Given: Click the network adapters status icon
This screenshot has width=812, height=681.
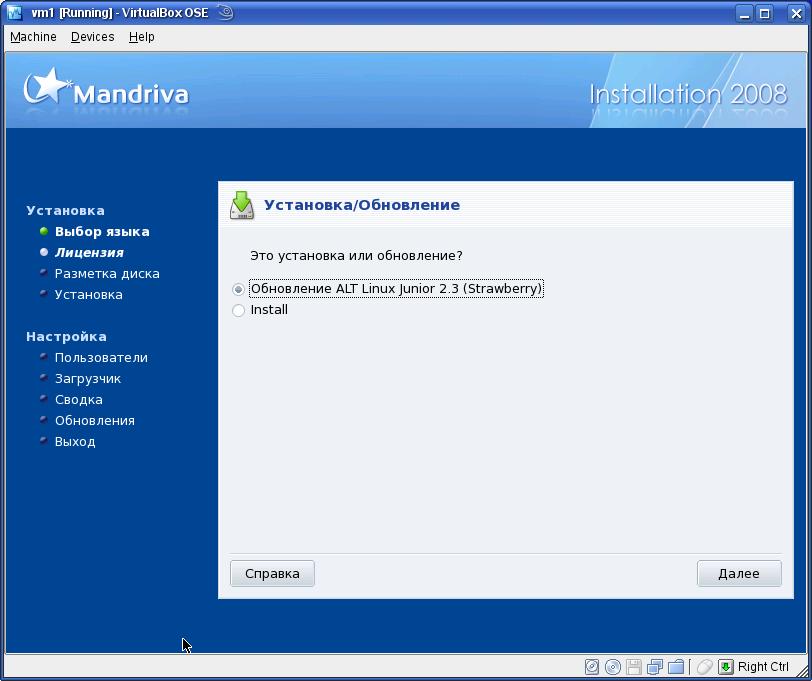Looking at the screenshot, I should coord(655,666).
